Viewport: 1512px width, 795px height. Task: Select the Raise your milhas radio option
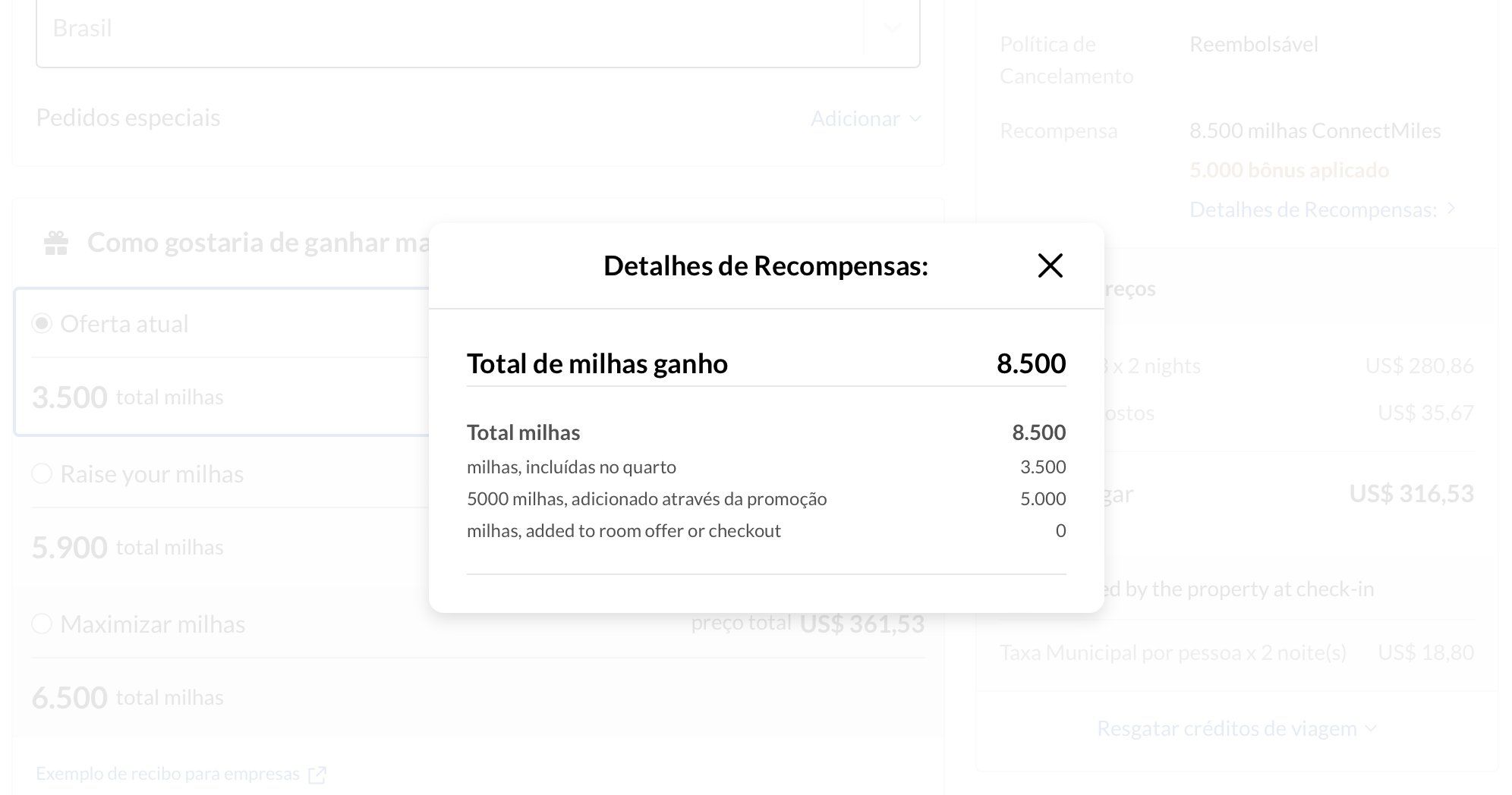(42, 474)
